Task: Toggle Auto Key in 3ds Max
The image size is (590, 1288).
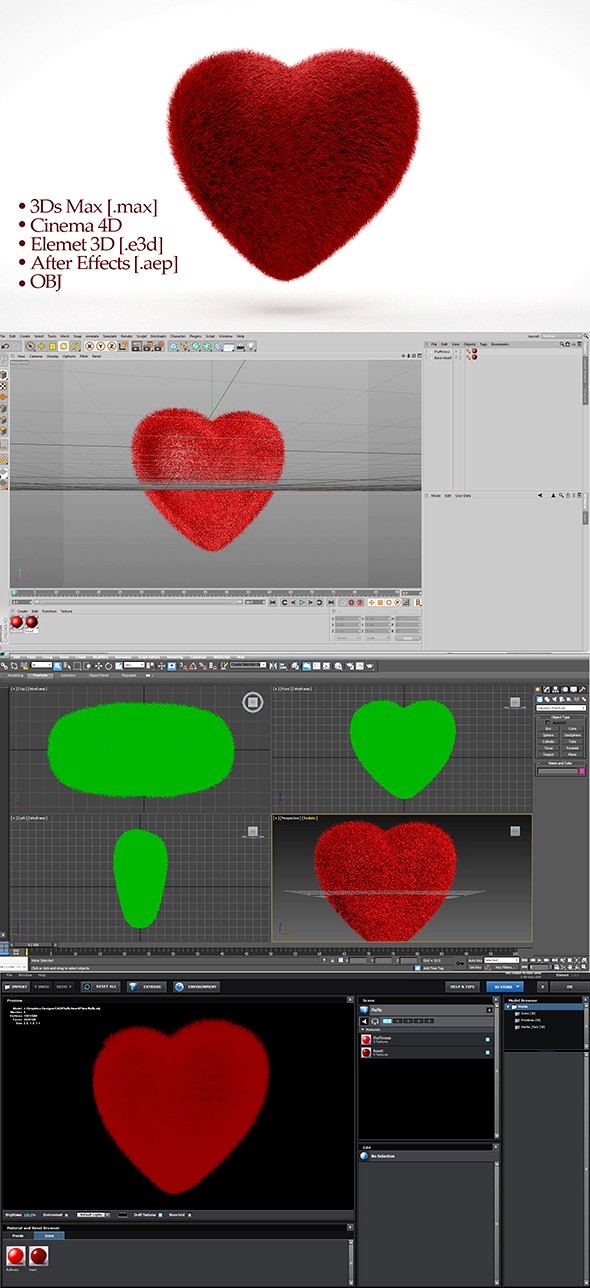Action: (473, 960)
